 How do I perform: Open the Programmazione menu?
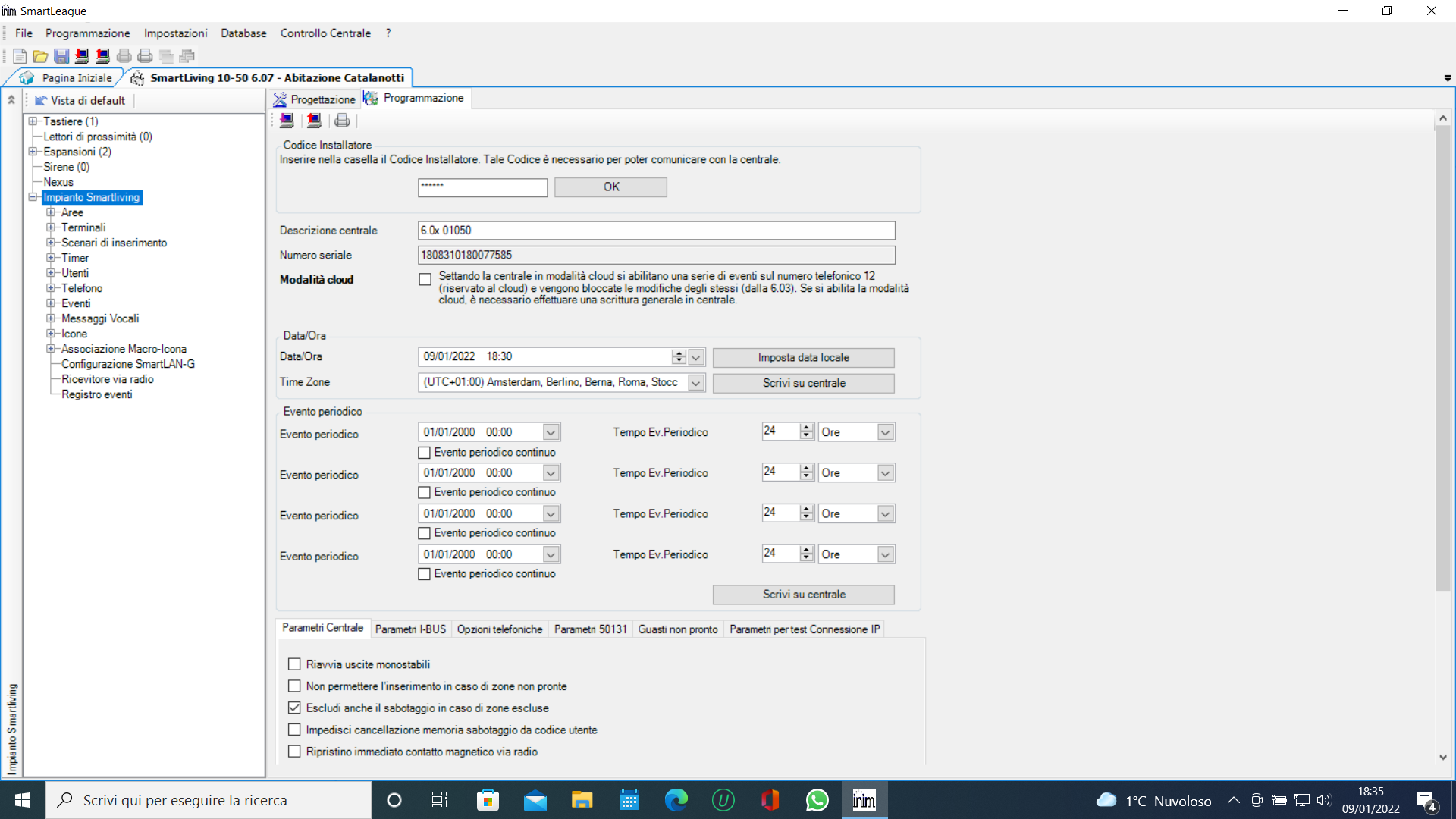[87, 33]
